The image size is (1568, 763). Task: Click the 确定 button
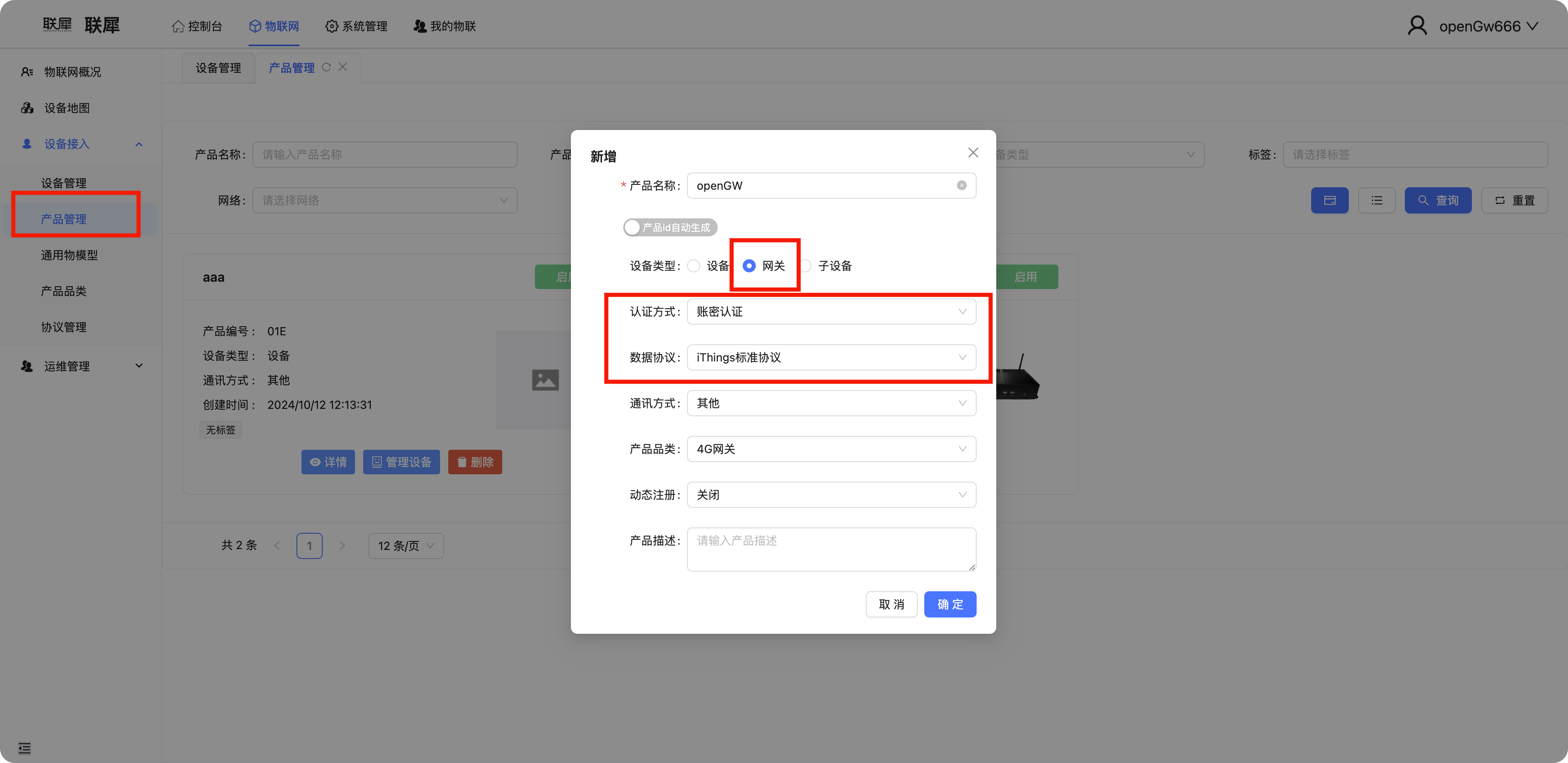pos(950,604)
